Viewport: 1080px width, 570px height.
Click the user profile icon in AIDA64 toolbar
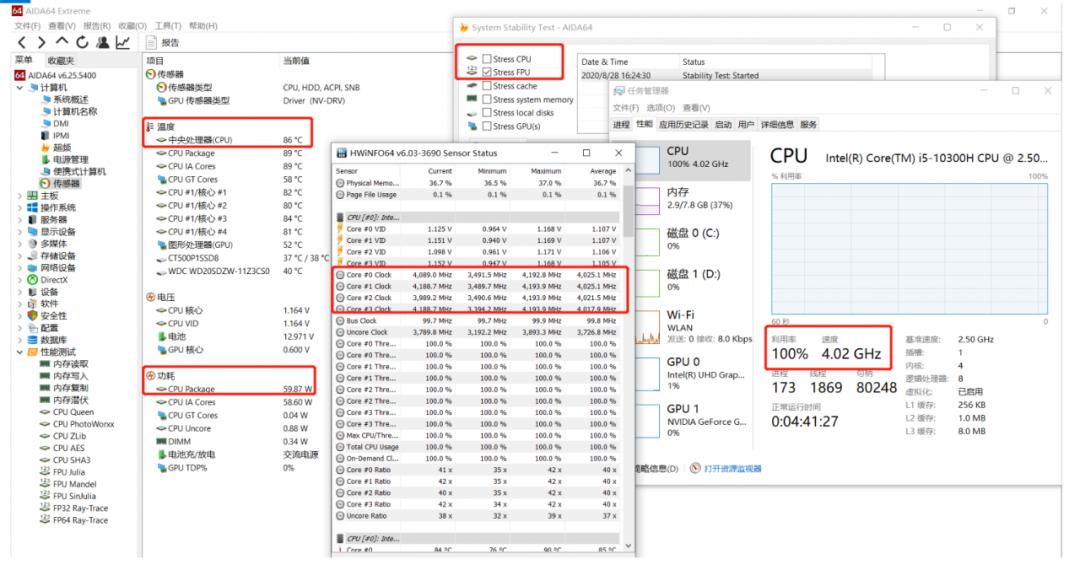tap(102, 41)
